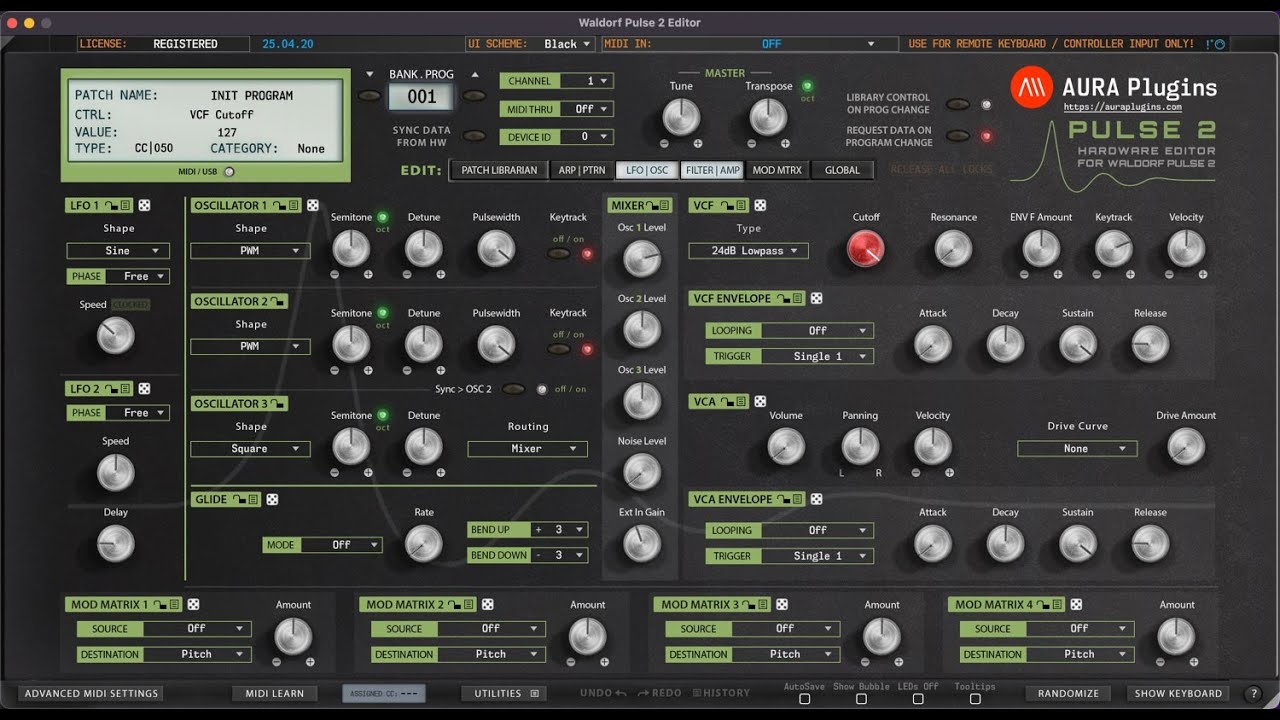Viewport: 1280px width, 720px height.
Task: Enable the AutoSave checkbox
Action: tap(805, 699)
